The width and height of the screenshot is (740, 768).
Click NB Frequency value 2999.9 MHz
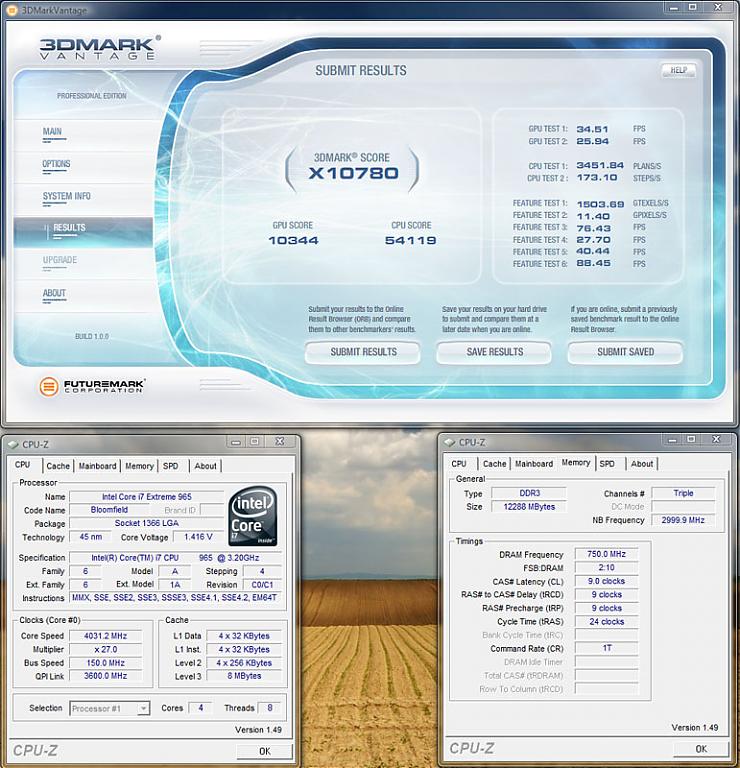683,520
